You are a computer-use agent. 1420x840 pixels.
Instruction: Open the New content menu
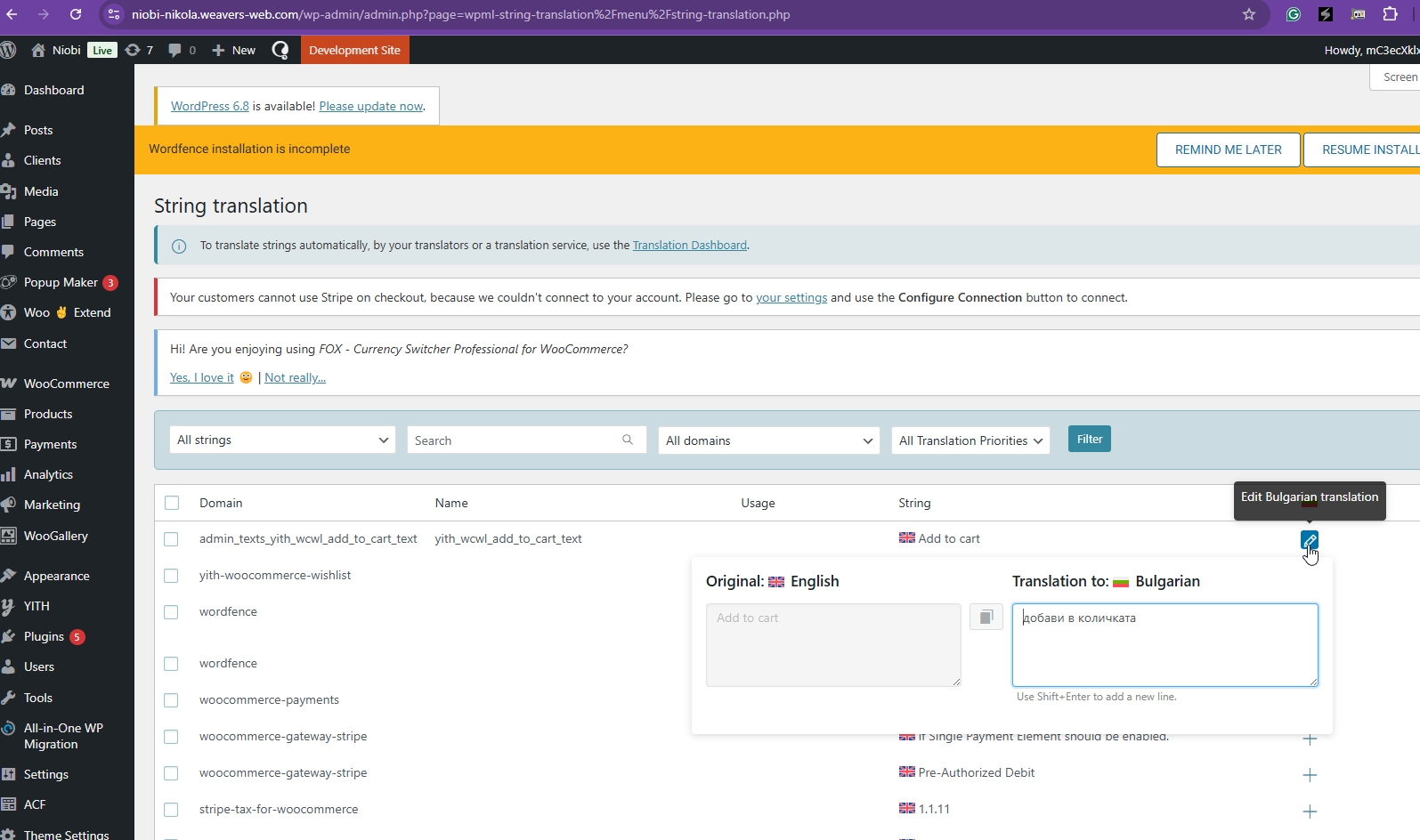(233, 50)
